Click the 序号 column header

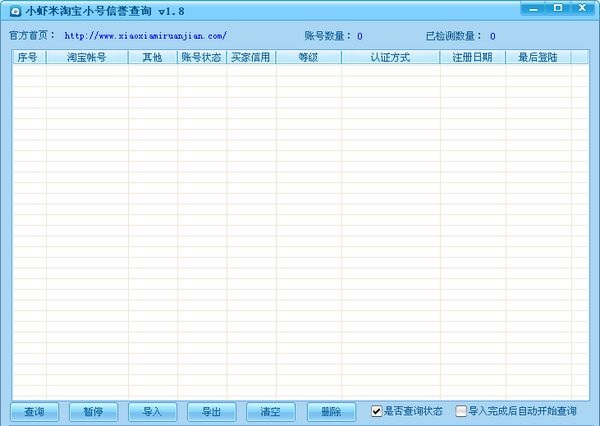pyautogui.click(x=28, y=58)
